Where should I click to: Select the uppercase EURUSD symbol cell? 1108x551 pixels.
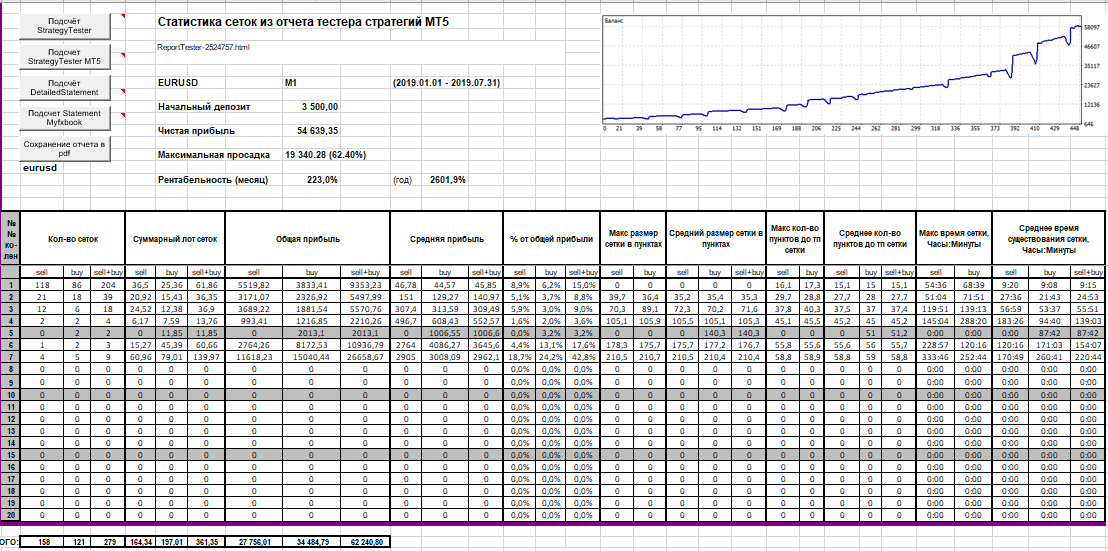coord(178,83)
